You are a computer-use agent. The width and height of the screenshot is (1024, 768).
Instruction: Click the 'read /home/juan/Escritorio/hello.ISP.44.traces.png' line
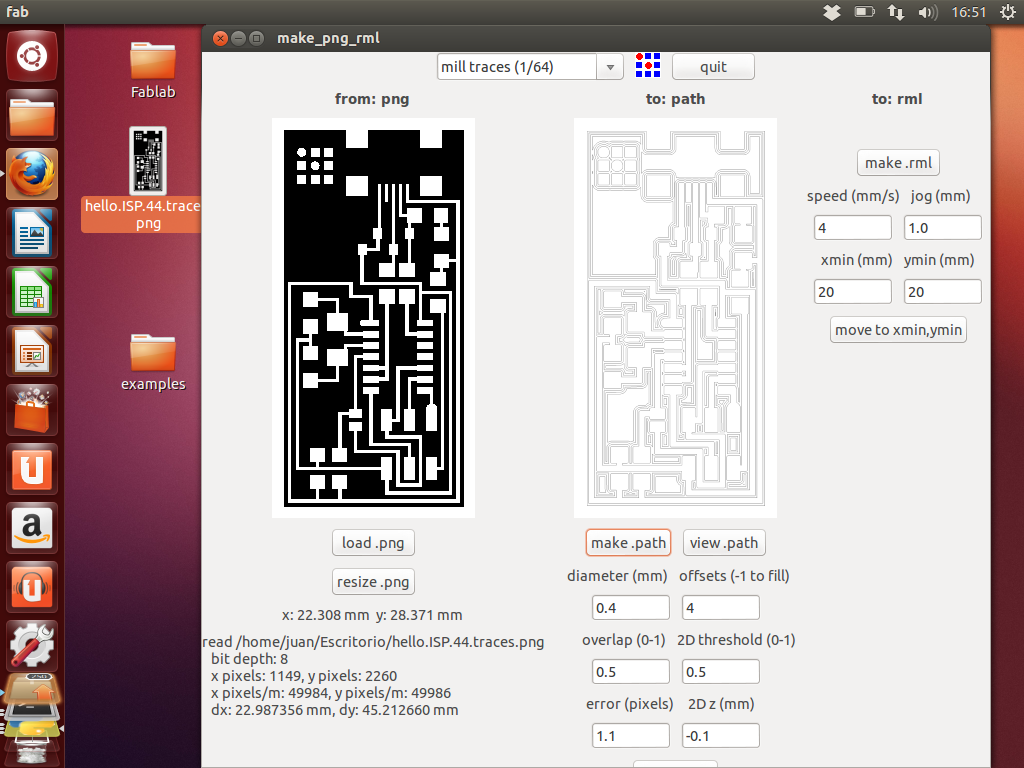373,642
